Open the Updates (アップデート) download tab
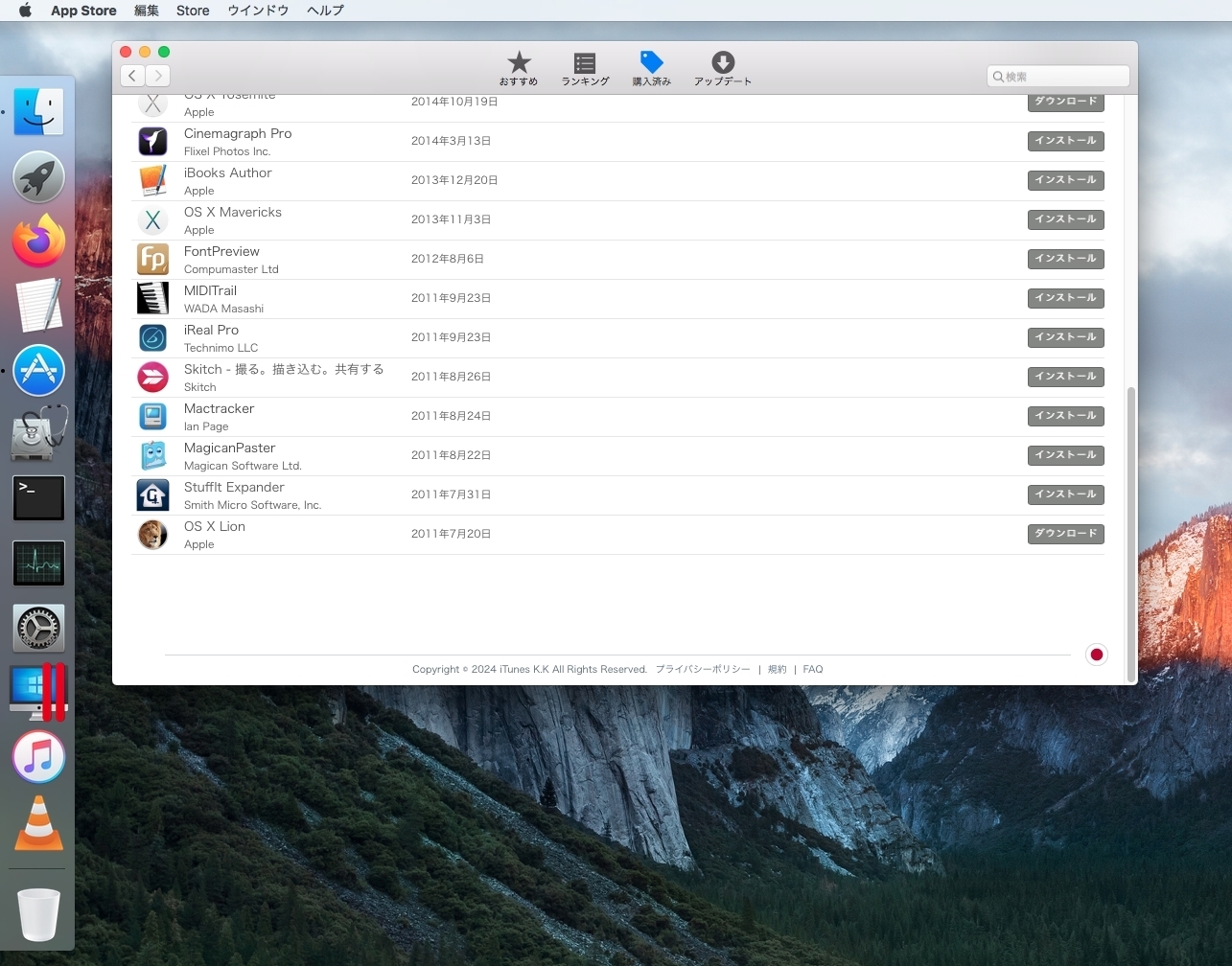Viewport: 1232px width, 966px height. (x=723, y=68)
